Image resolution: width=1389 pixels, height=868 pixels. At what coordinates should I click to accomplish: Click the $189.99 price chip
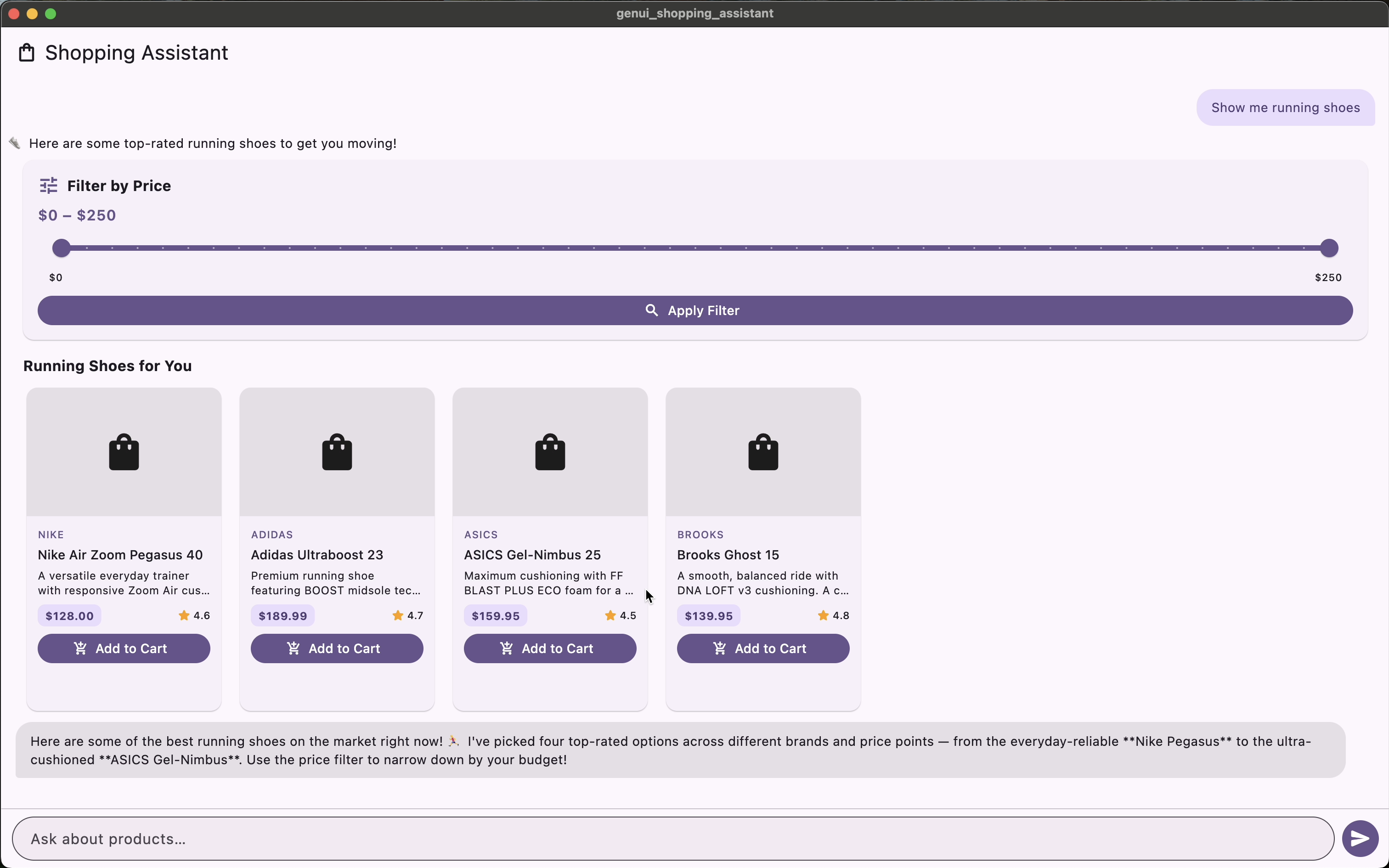[x=283, y=616]
